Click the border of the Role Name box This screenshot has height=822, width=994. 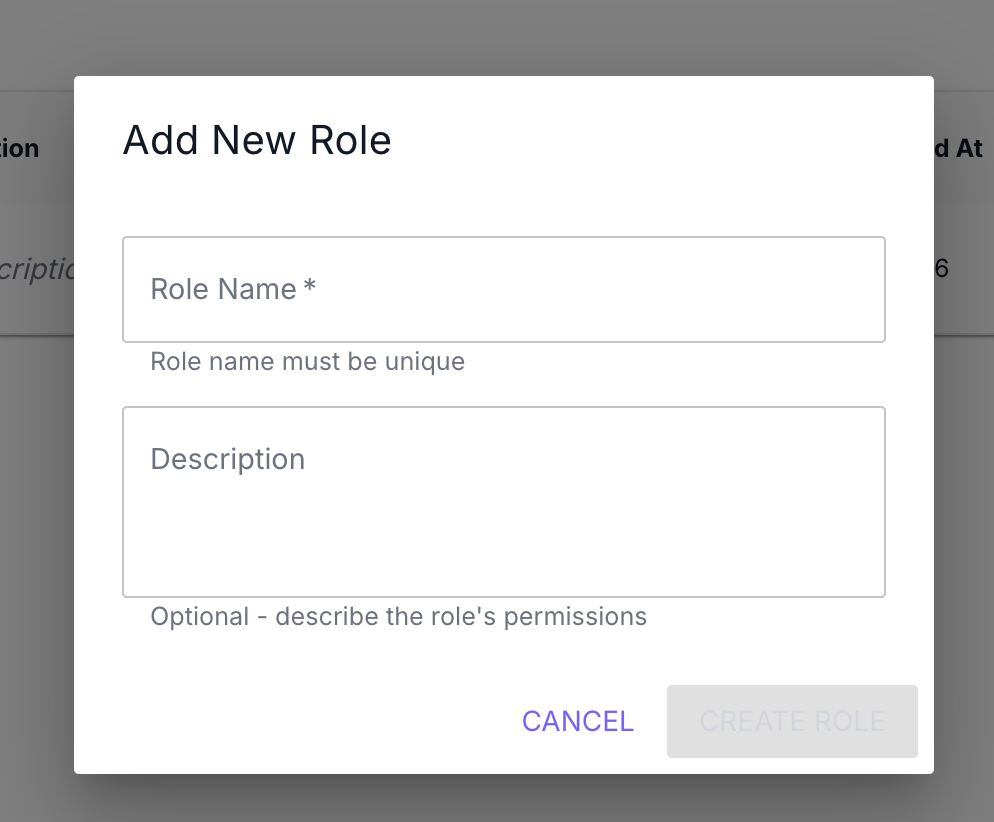click(503, 237)
